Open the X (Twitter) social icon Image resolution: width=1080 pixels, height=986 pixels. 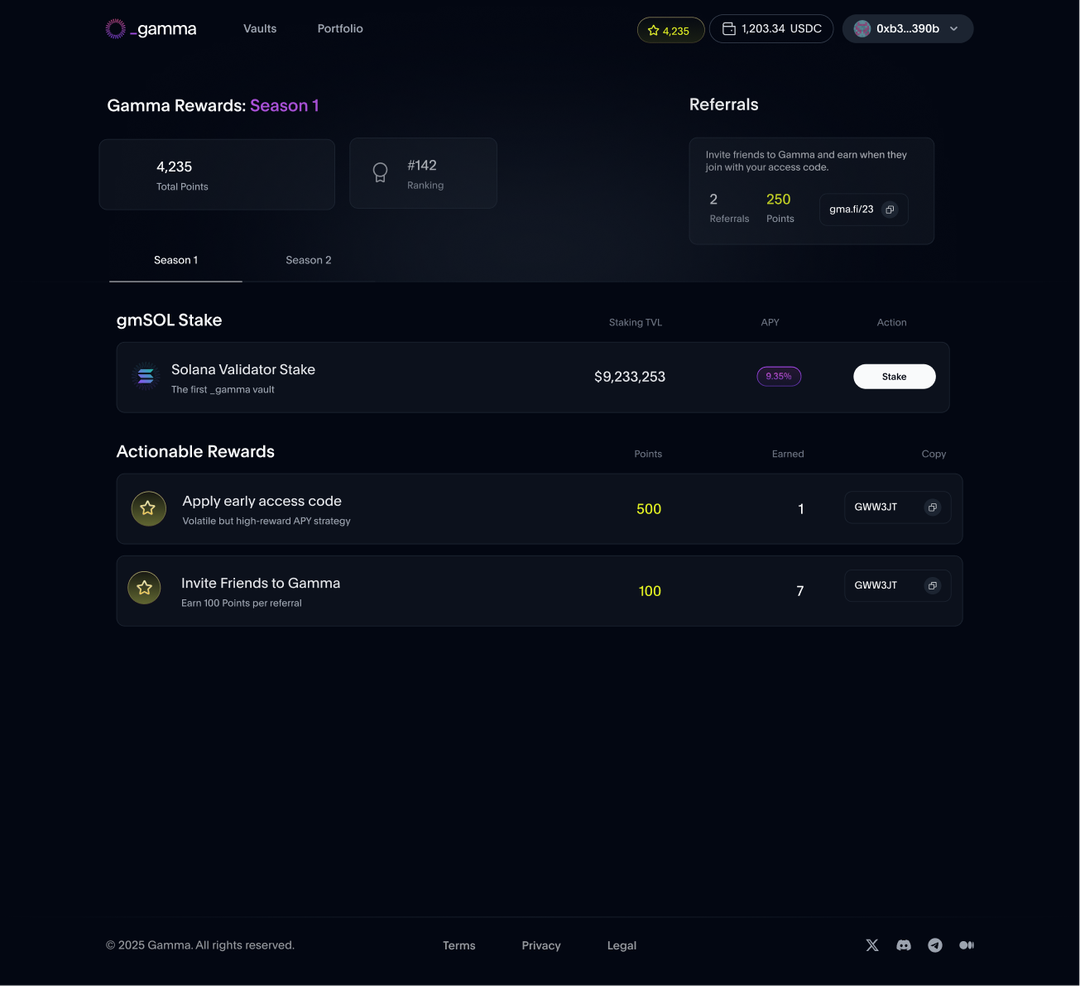click(872, 945)
